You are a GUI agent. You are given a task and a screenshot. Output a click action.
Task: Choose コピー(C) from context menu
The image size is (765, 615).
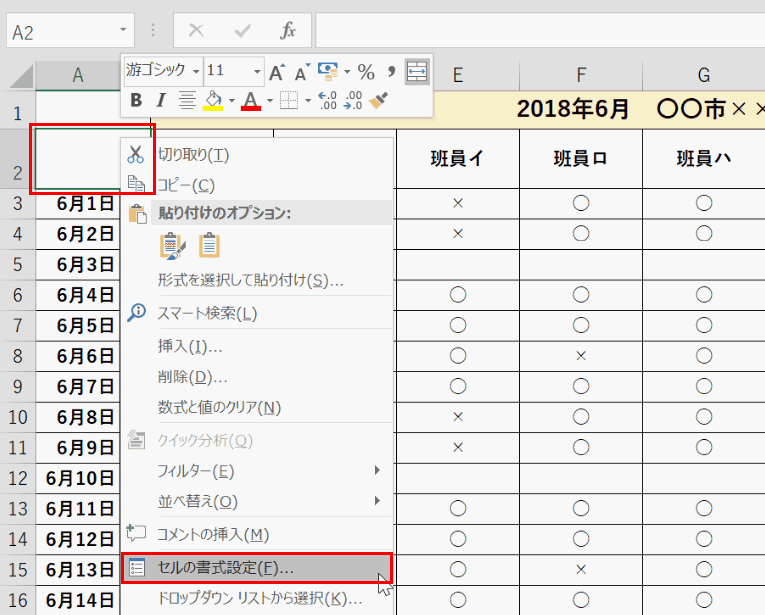click(x=257, y=185)
